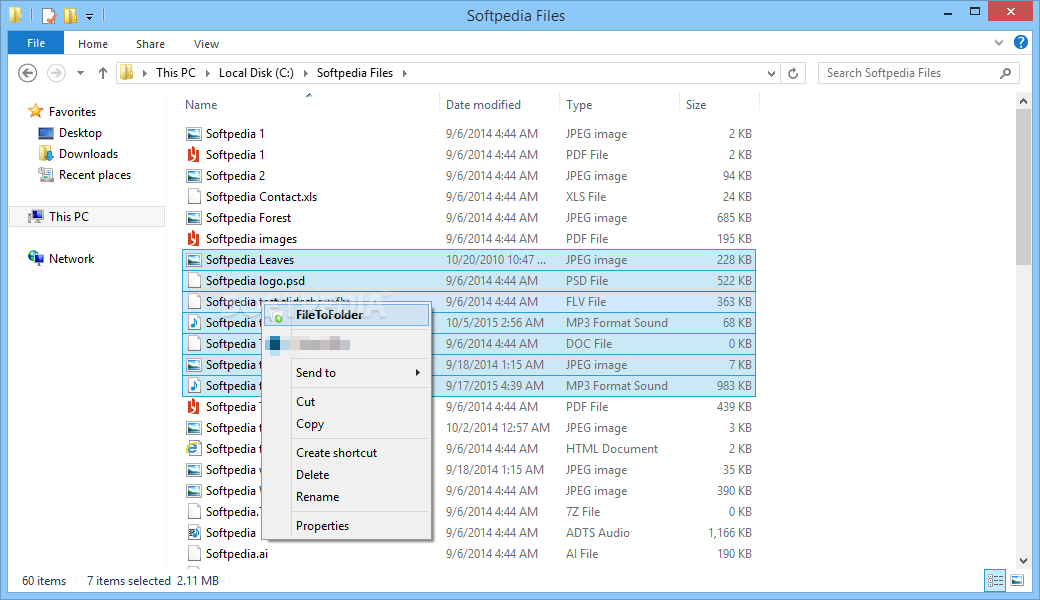The image size is (1040, 600).
Task: Click Softpedia Files breadcrumb in address bar
Action: (355, 73)
